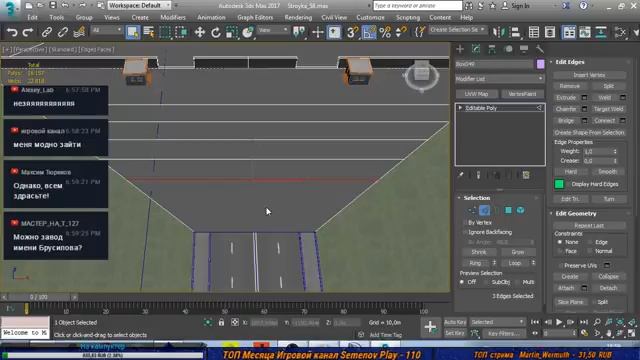
Task: Open Select by Name list icon
Action: 149,32
